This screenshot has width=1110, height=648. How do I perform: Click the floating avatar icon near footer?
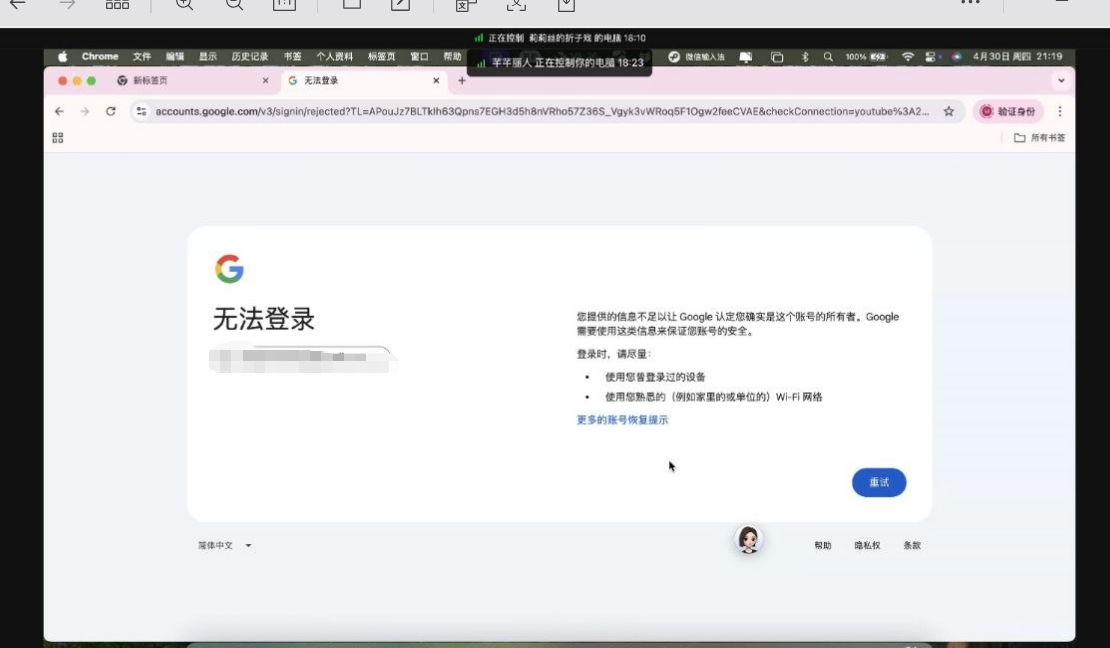coord(748,540)
